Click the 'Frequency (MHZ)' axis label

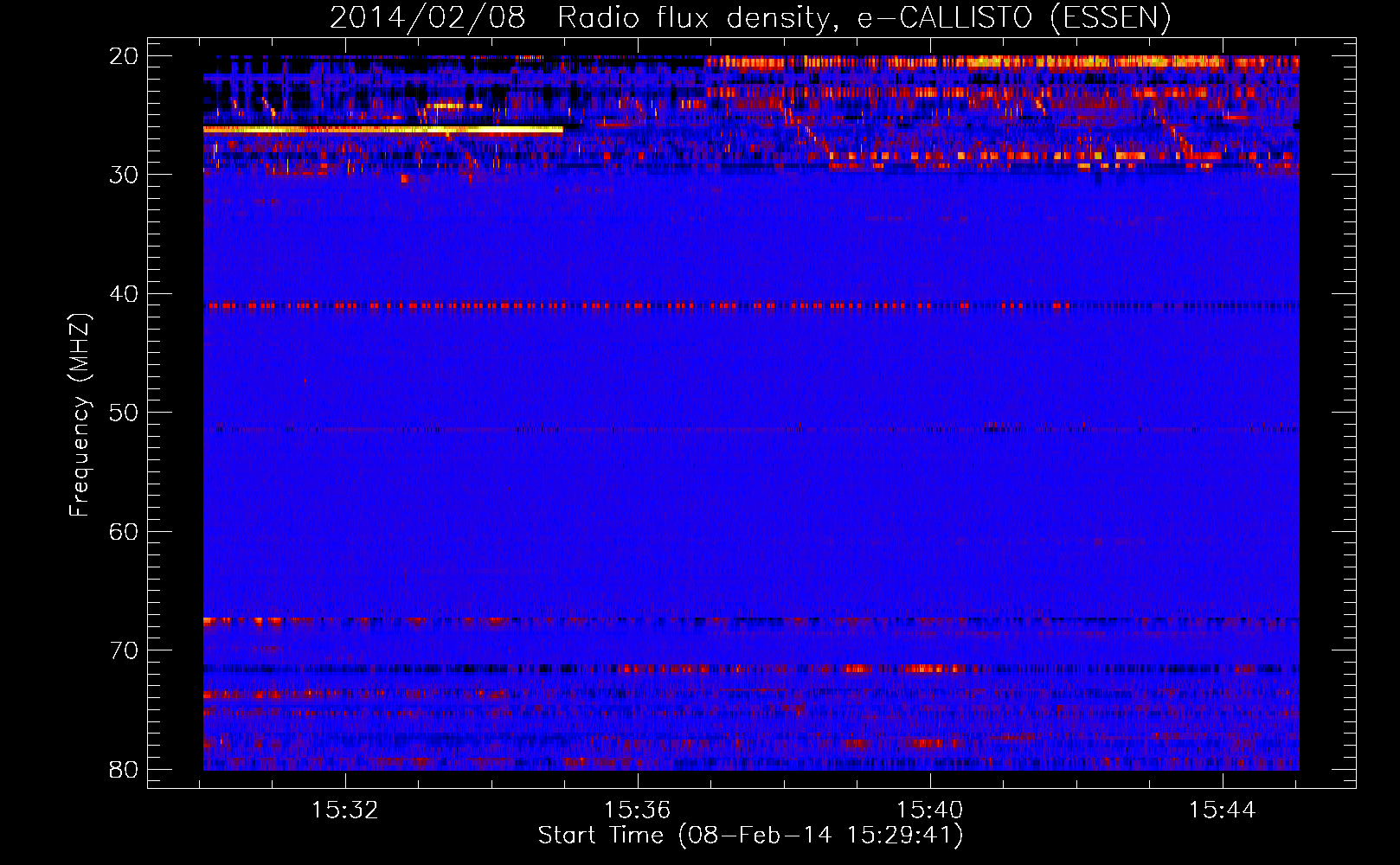click(x=80, y=414)
